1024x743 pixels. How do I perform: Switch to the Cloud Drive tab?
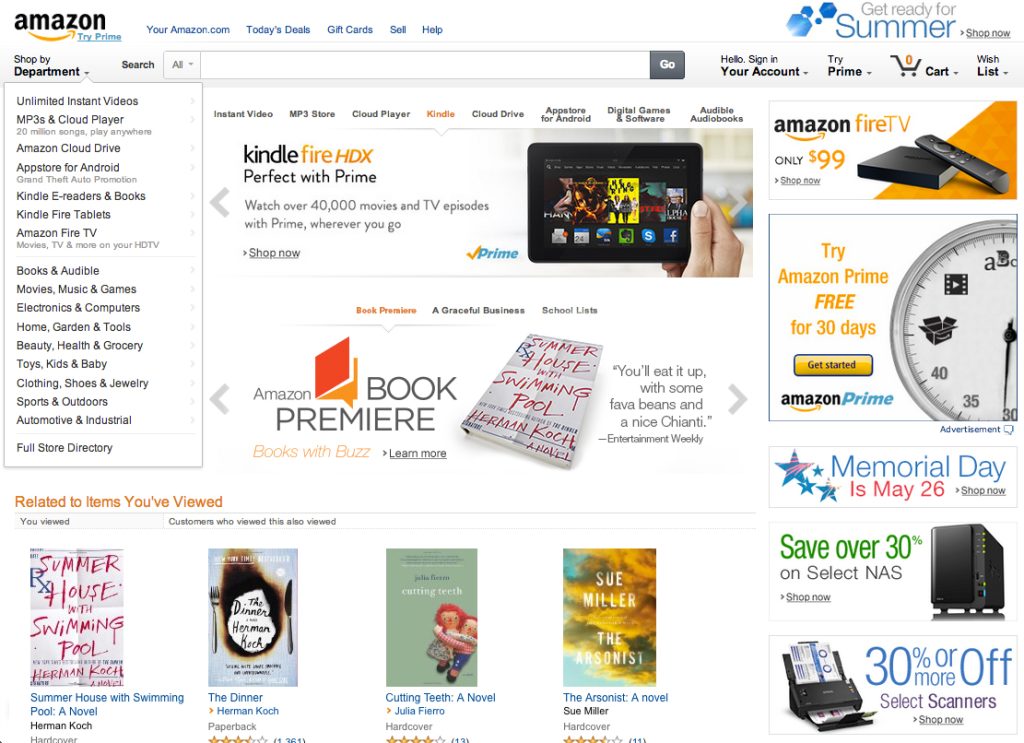click(498, 114)
